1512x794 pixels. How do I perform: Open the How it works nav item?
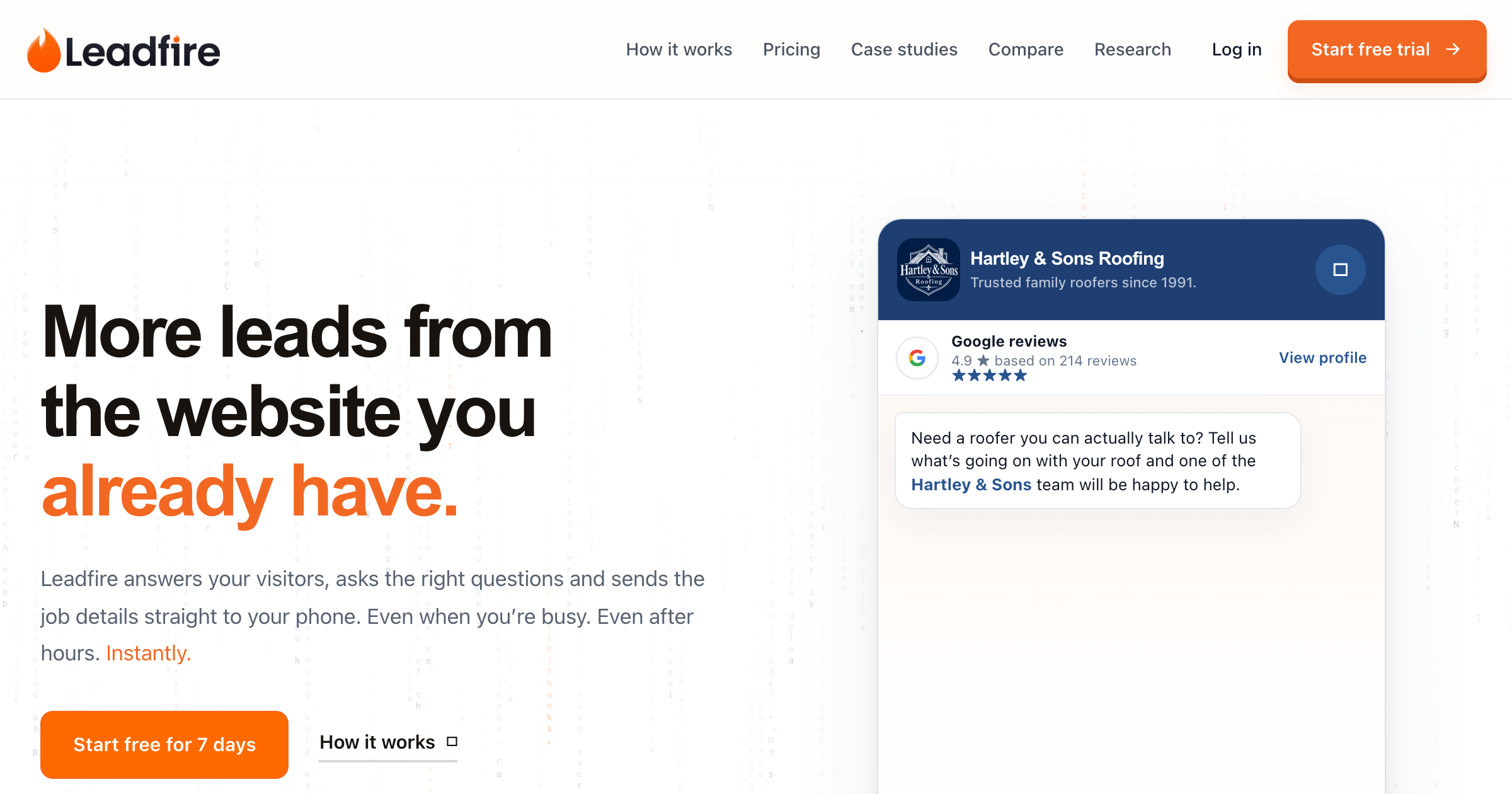(679, 50)
